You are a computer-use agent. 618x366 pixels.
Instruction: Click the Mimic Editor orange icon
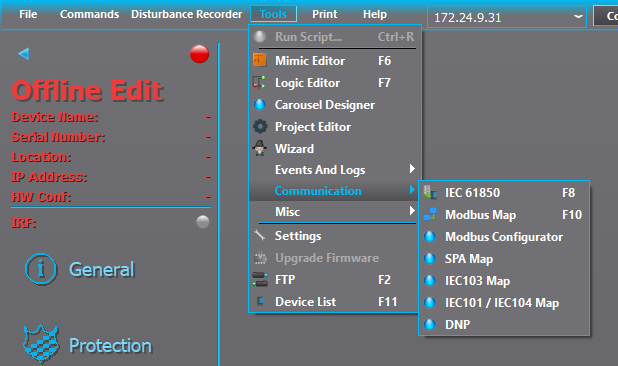pyautogui.click(x=259, y=60)
